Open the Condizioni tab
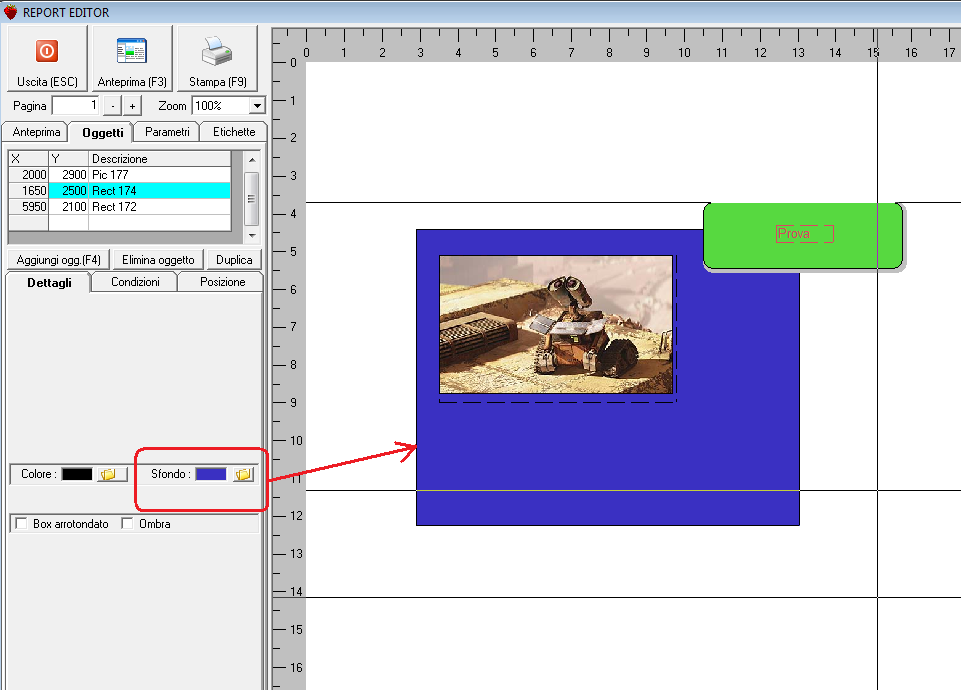 (x=135, y=282)
